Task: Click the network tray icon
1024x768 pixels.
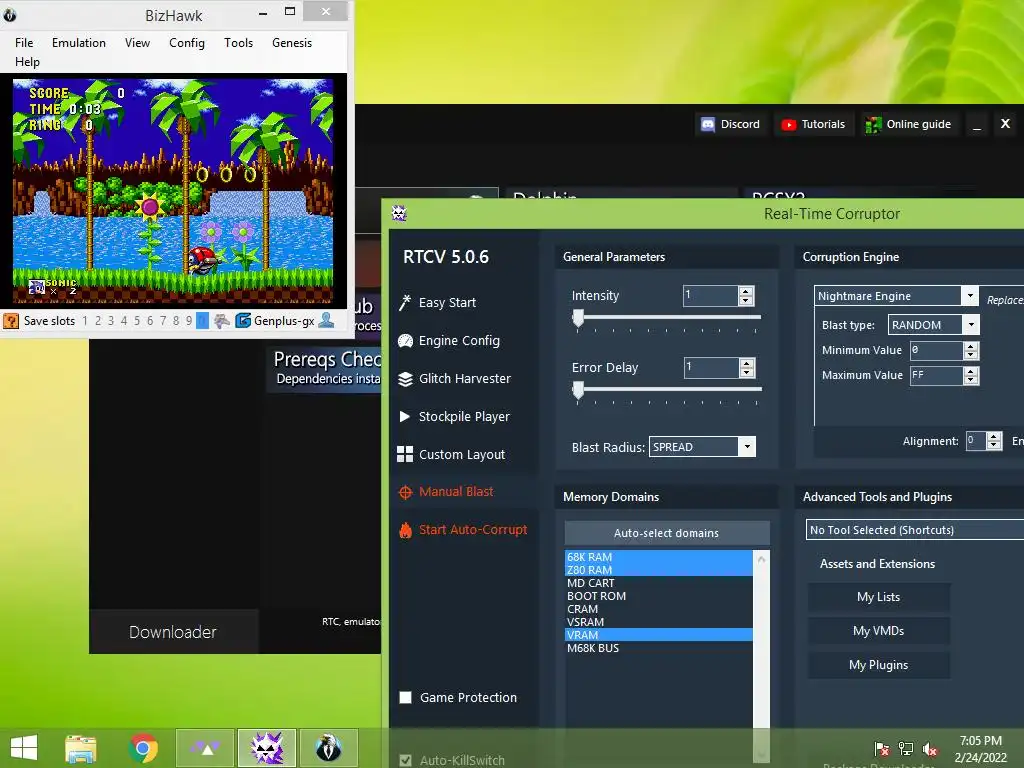Action: point(906,748)
